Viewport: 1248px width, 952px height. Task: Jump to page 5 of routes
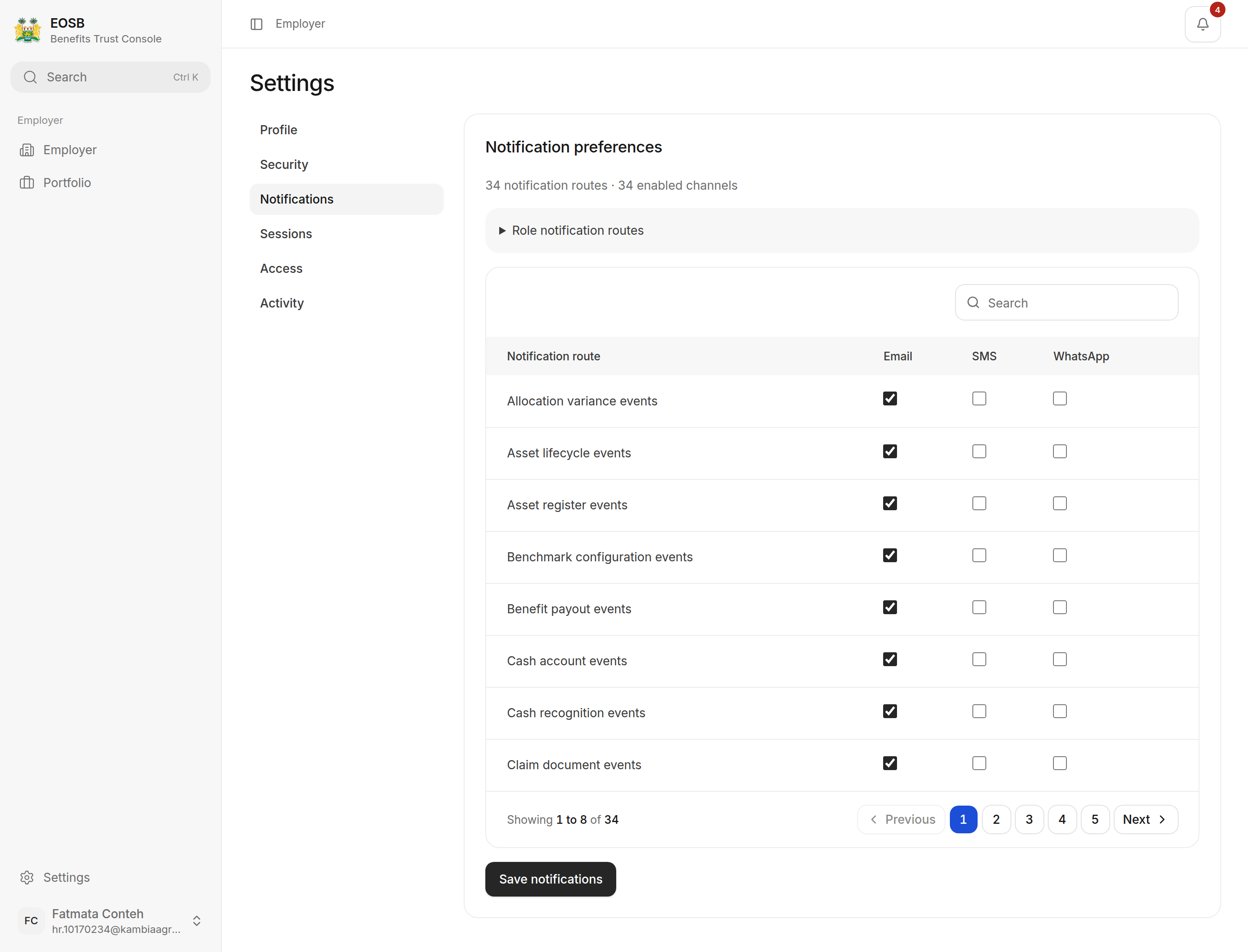coord(1094,819)
